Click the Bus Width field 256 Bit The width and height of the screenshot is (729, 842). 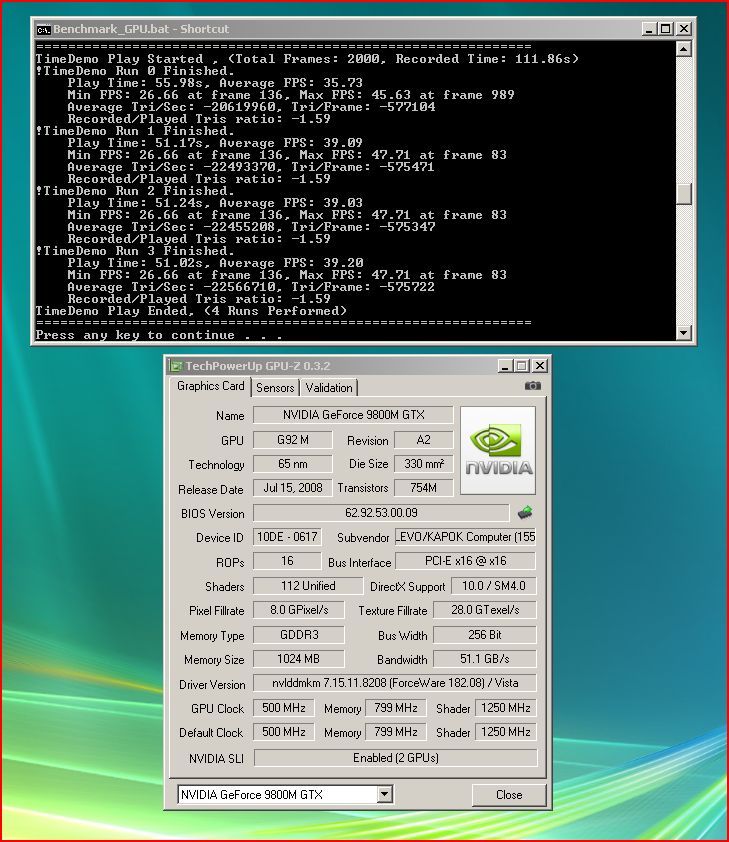485,635
